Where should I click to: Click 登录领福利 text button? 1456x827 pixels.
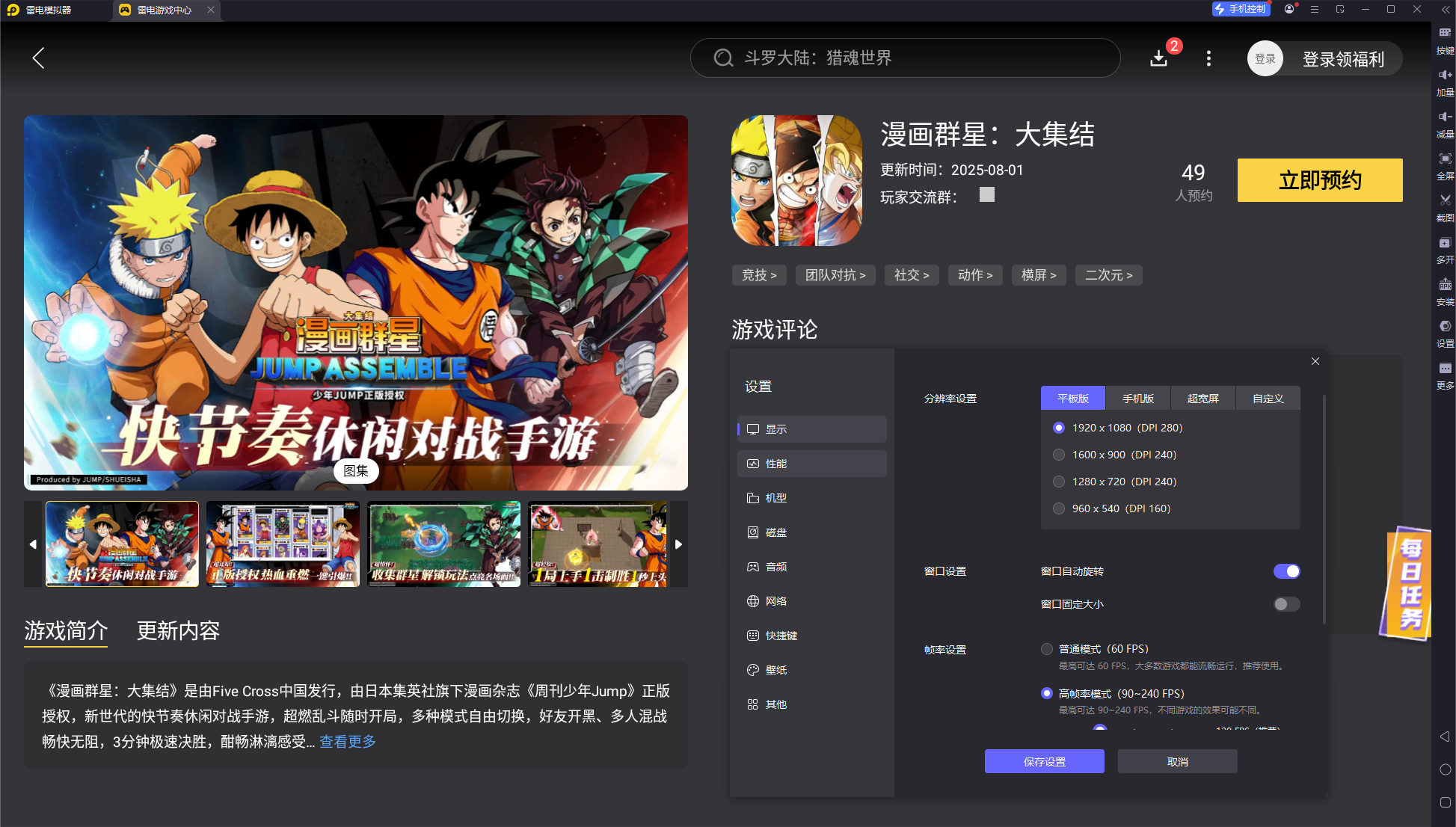click(1343, 59)
